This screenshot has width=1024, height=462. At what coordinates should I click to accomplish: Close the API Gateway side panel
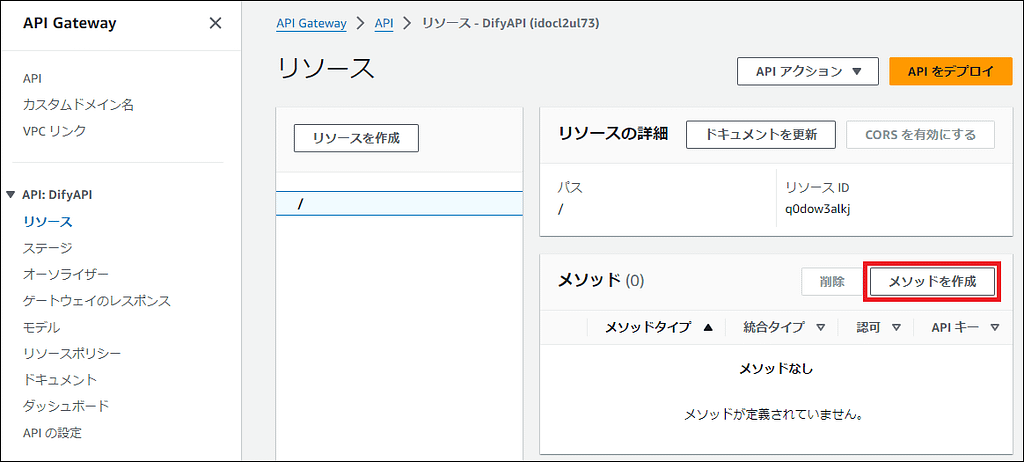215,23
